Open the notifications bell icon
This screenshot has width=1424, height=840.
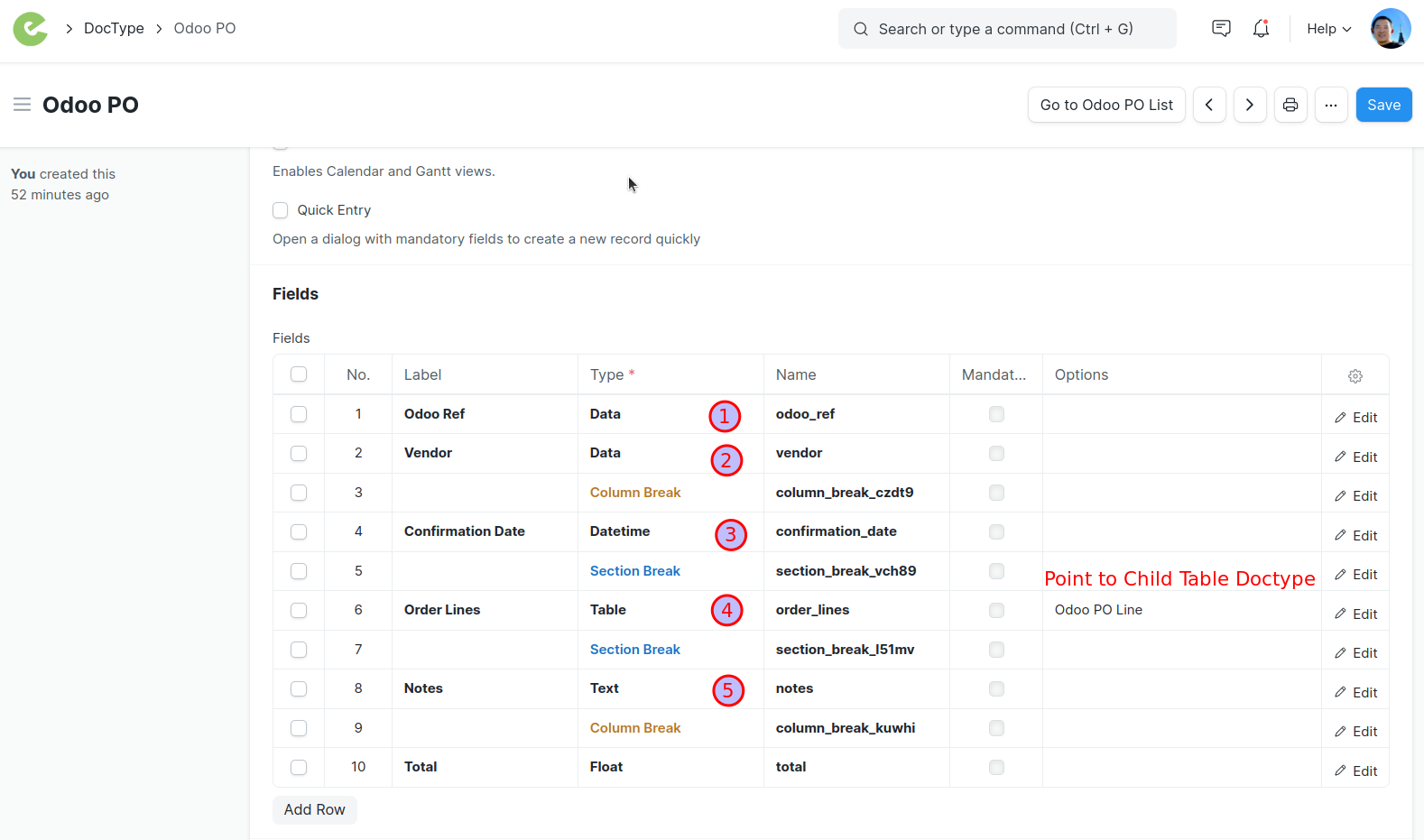click(1261, 29)
